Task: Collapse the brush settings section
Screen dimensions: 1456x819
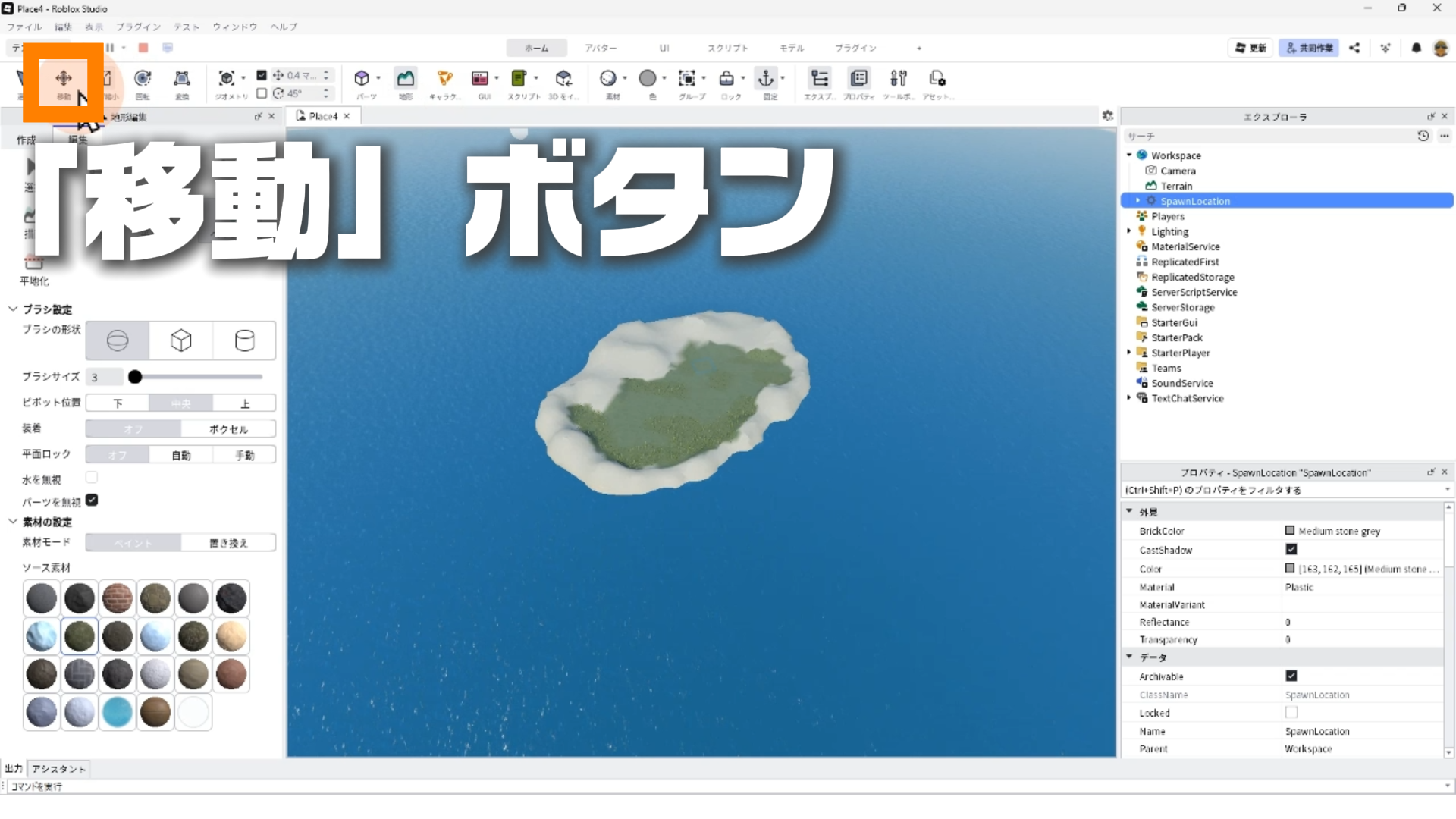Action: 13,309
